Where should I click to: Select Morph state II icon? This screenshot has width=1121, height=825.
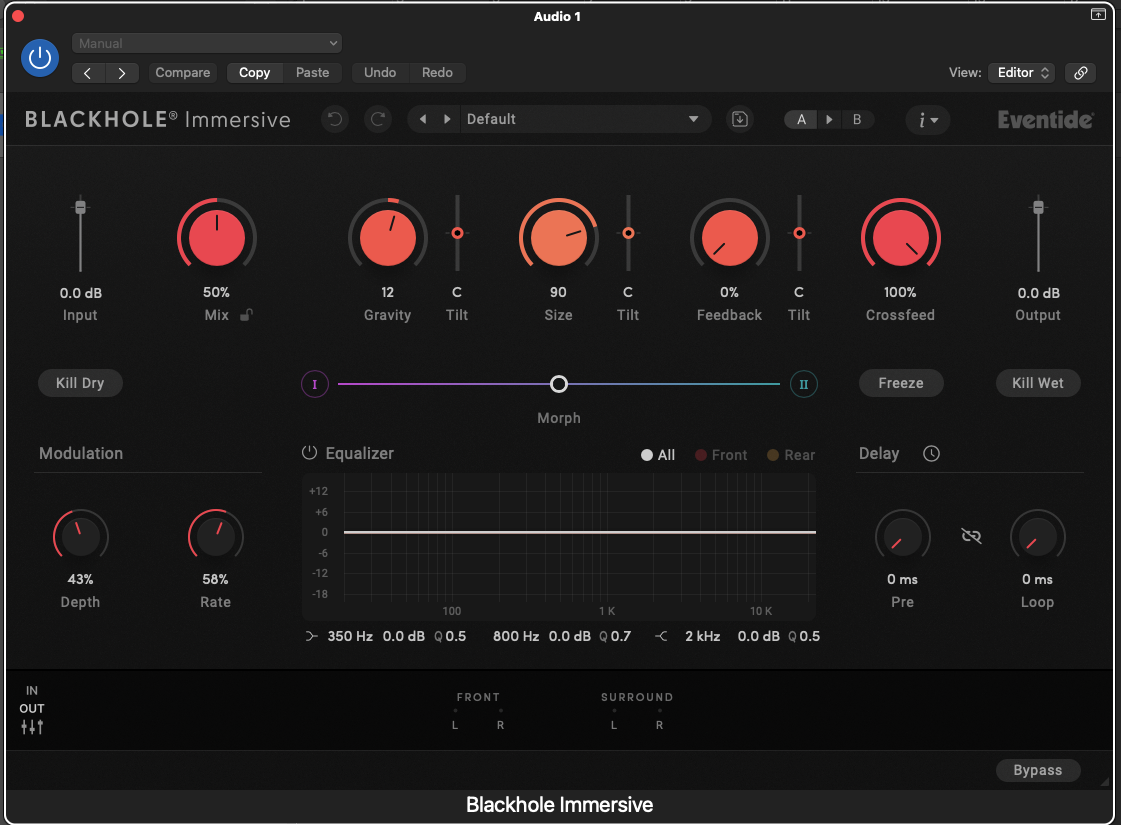(x=804, y=385)
